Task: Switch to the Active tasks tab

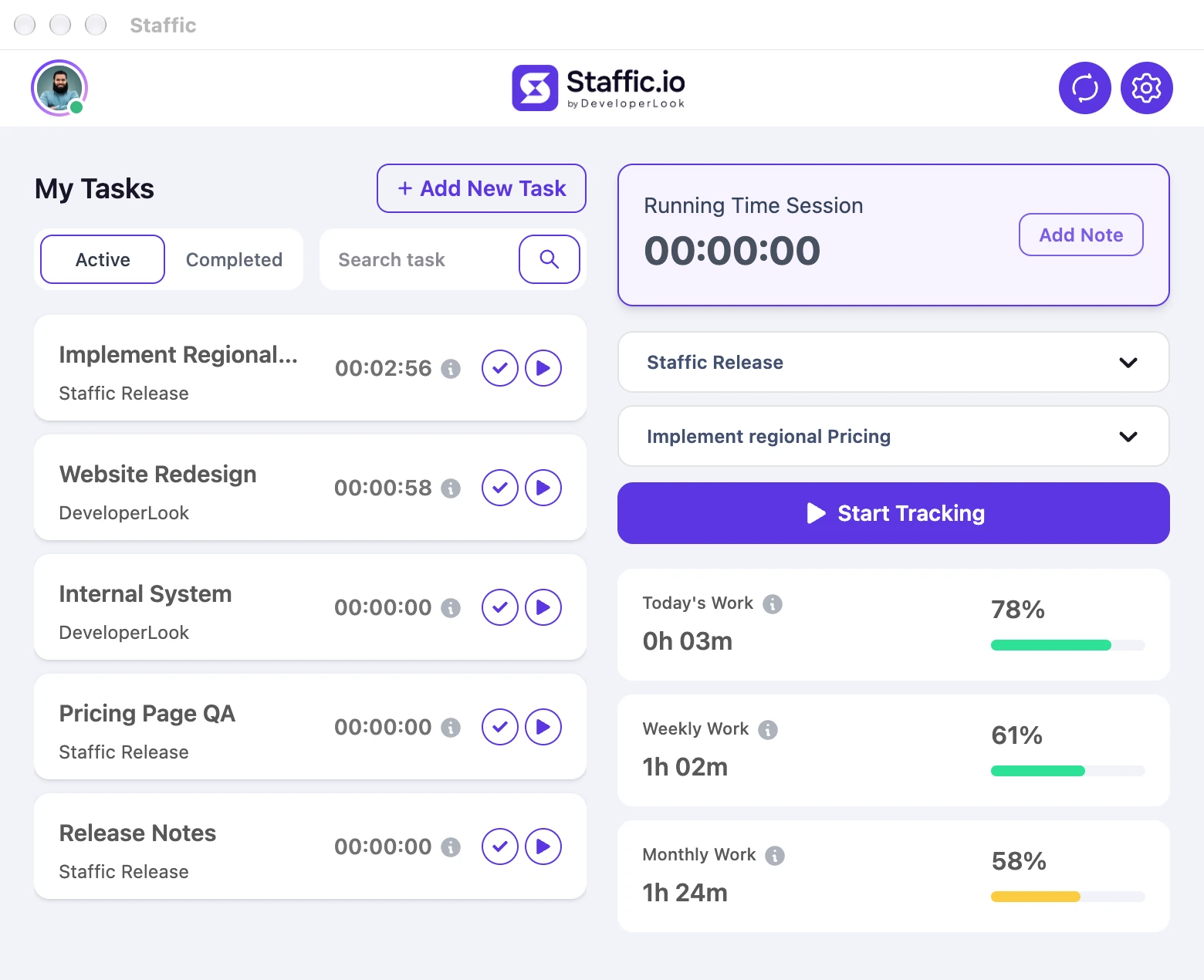Action: pyautogui.click(x=103, y=259)
